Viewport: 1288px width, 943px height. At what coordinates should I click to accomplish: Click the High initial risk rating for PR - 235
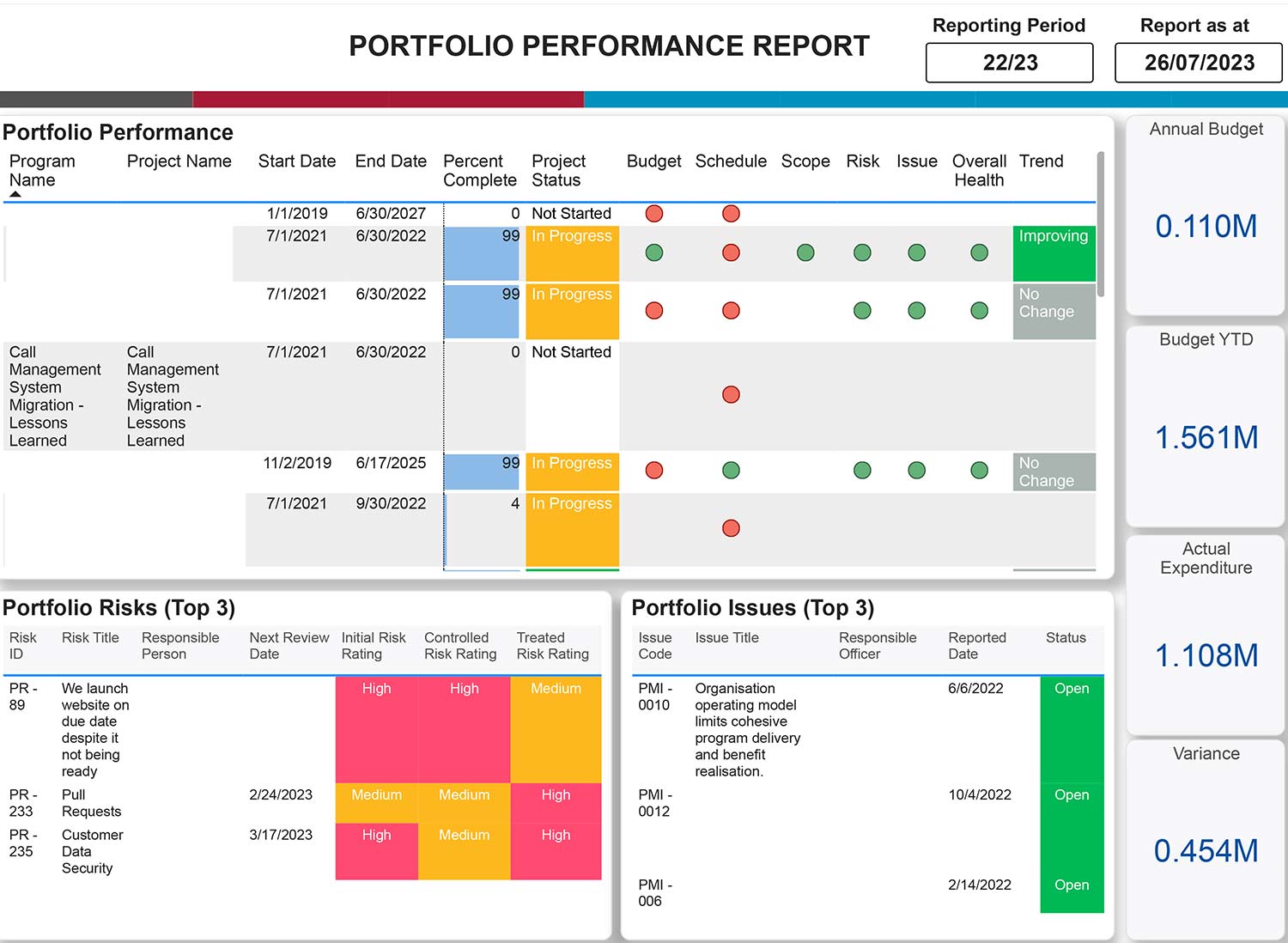[376, 851]
